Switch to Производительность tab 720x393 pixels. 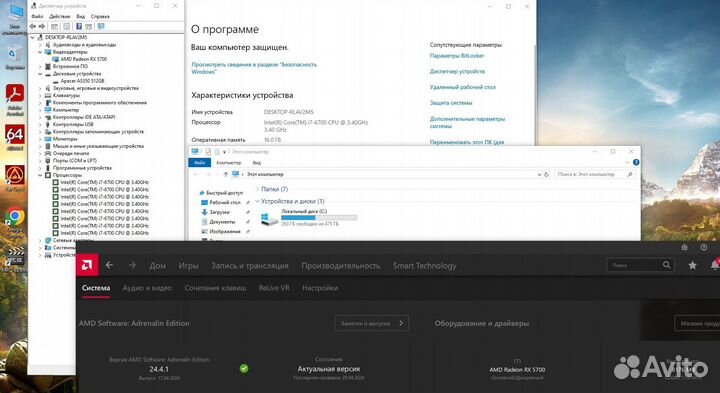[341, 265]
